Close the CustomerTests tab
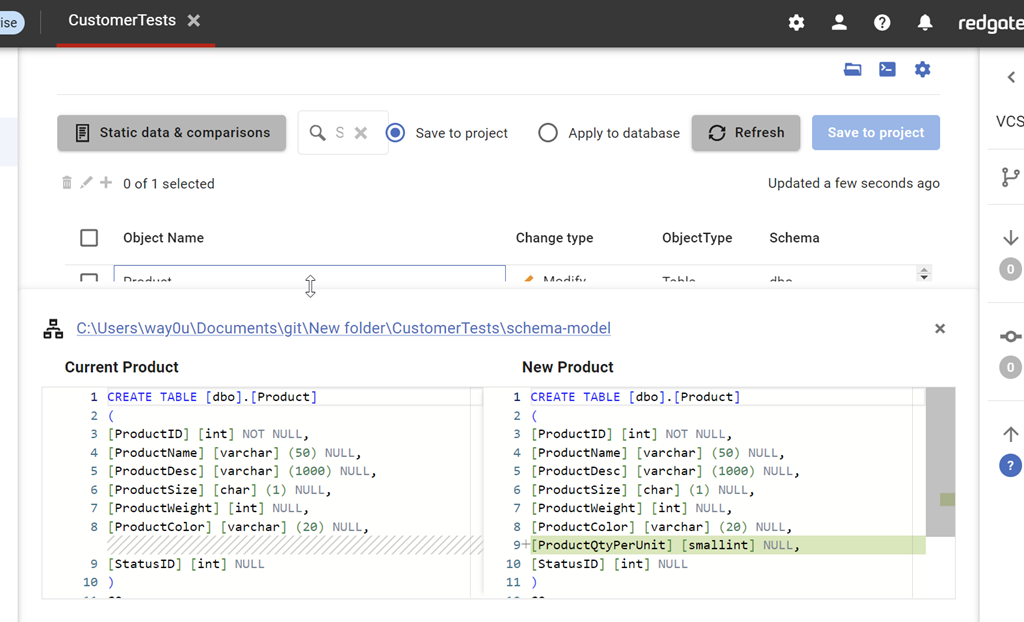 point(194,21)
